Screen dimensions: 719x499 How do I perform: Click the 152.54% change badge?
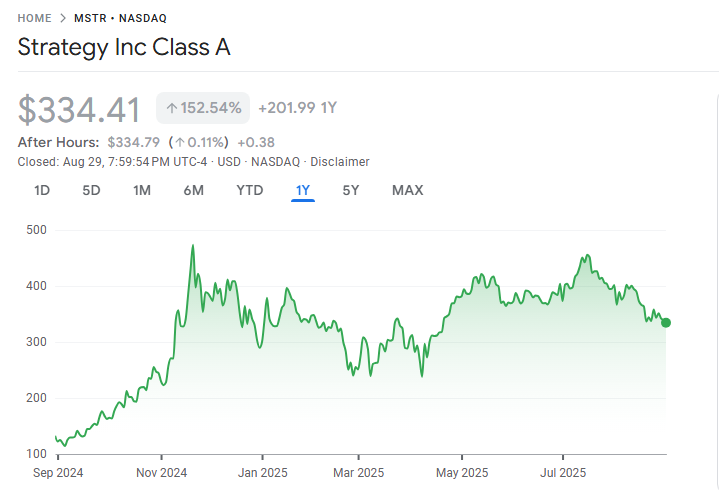click(x=203, y=108)
